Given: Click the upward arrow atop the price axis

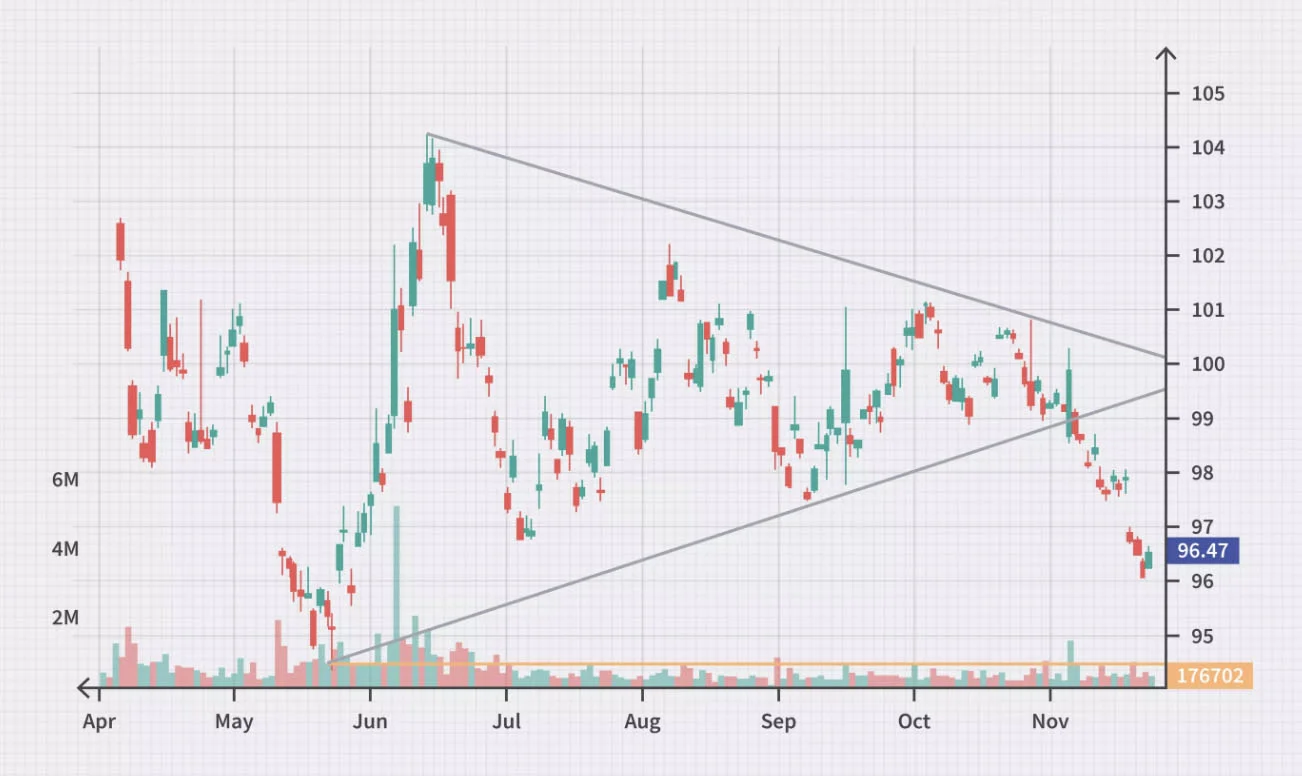Looking at the screenshot, I should [x=1166, y=55].
